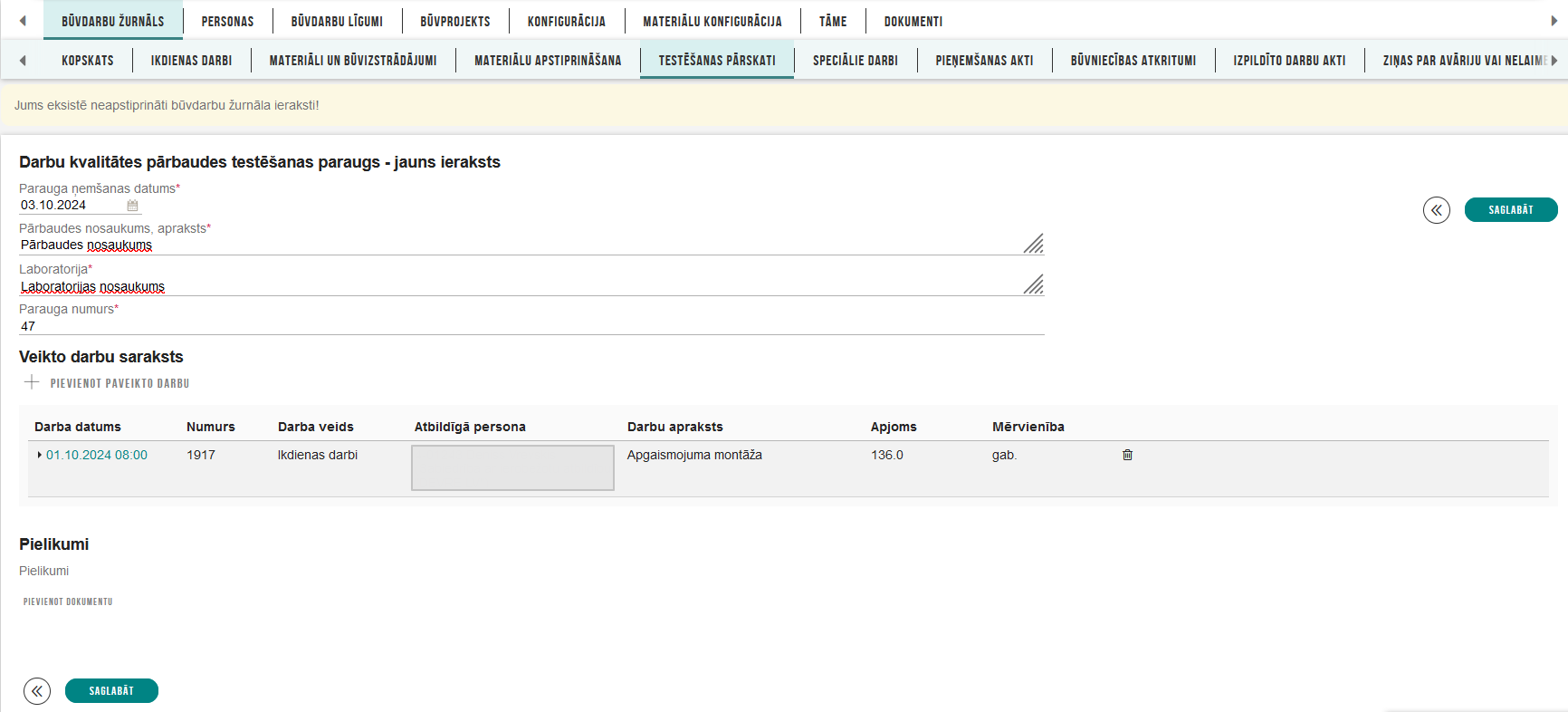
Task: Open Materiāli un būvizstrādājumi sub-tab
Action: (353, 61)
